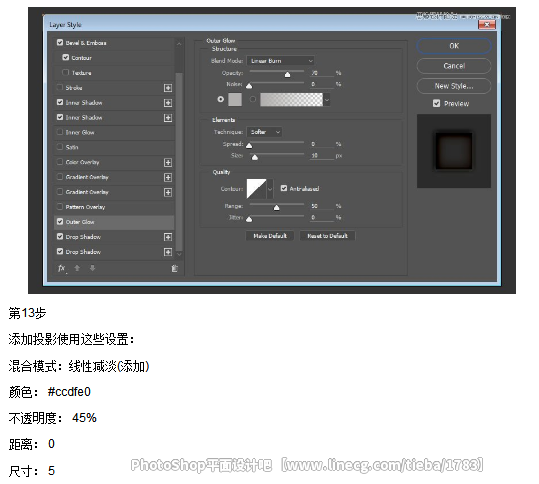
Task: Click the gradient preview bar
Action: (292, 100)
